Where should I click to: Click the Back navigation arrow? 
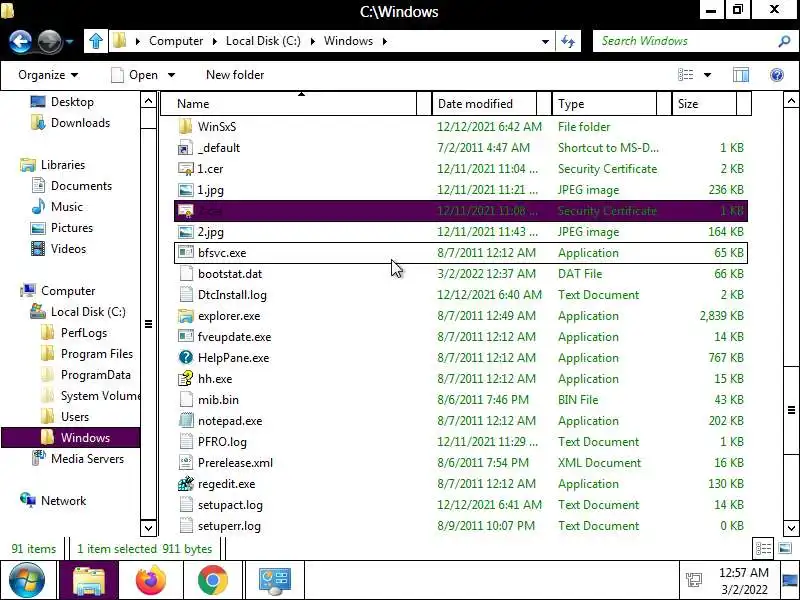click(20, 41)
